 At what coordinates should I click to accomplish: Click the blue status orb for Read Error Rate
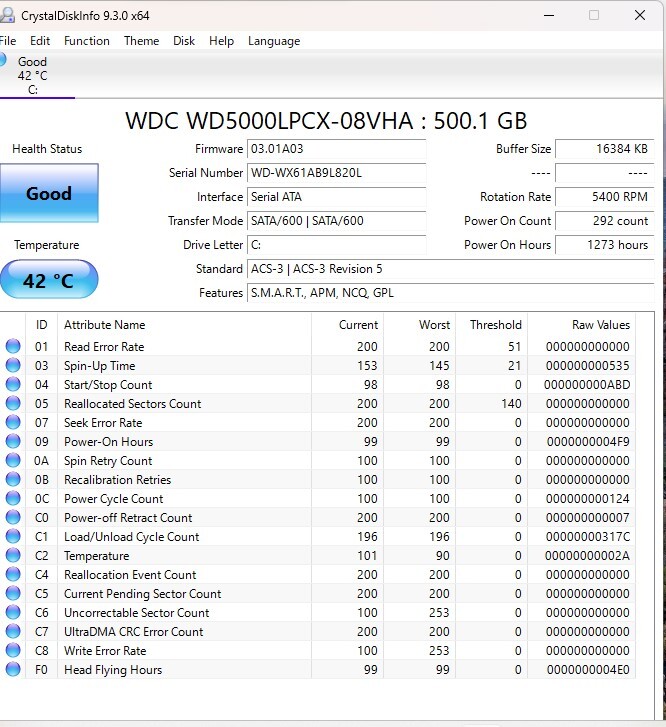(13, 346)
